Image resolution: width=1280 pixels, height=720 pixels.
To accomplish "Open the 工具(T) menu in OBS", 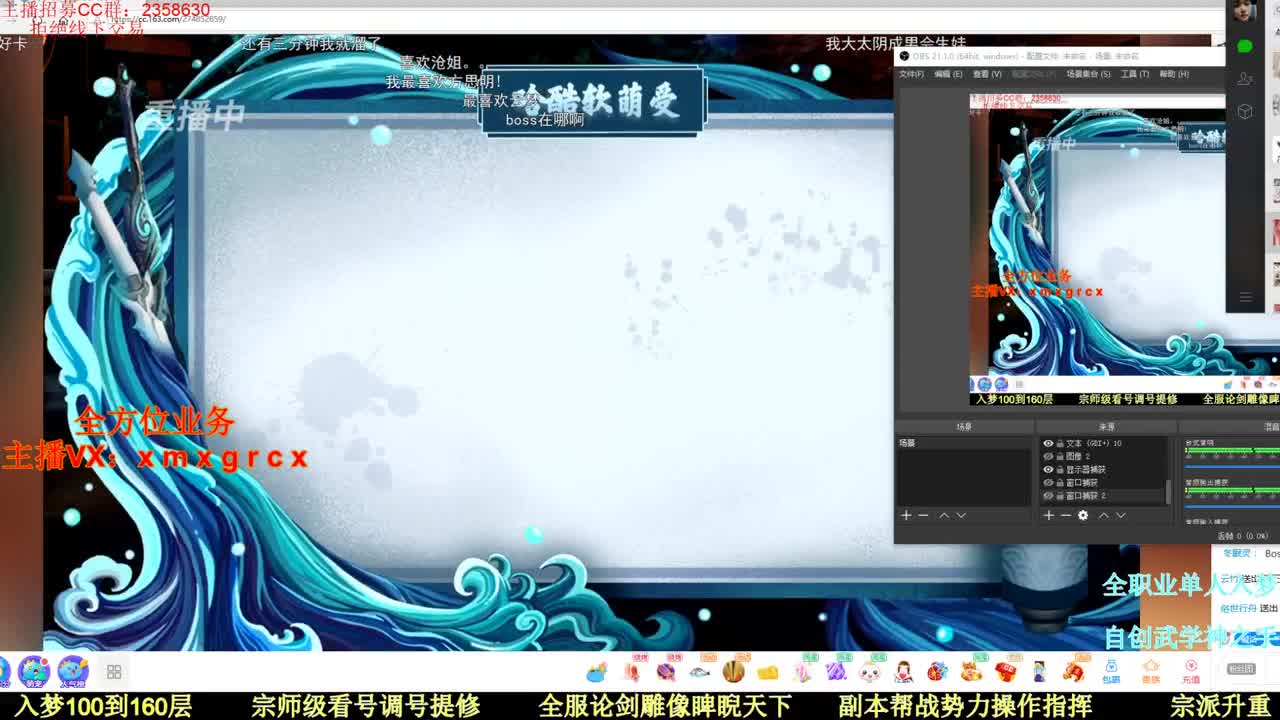I will (x=1134, y=74).
